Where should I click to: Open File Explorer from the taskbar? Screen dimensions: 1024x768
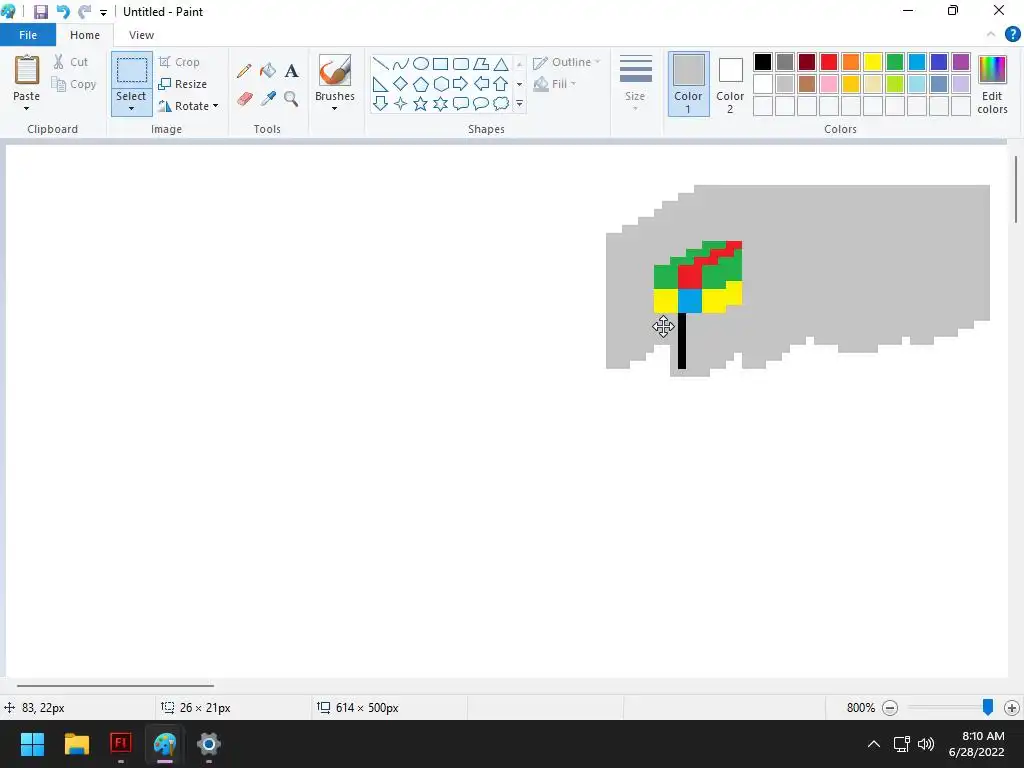point(76,744)
